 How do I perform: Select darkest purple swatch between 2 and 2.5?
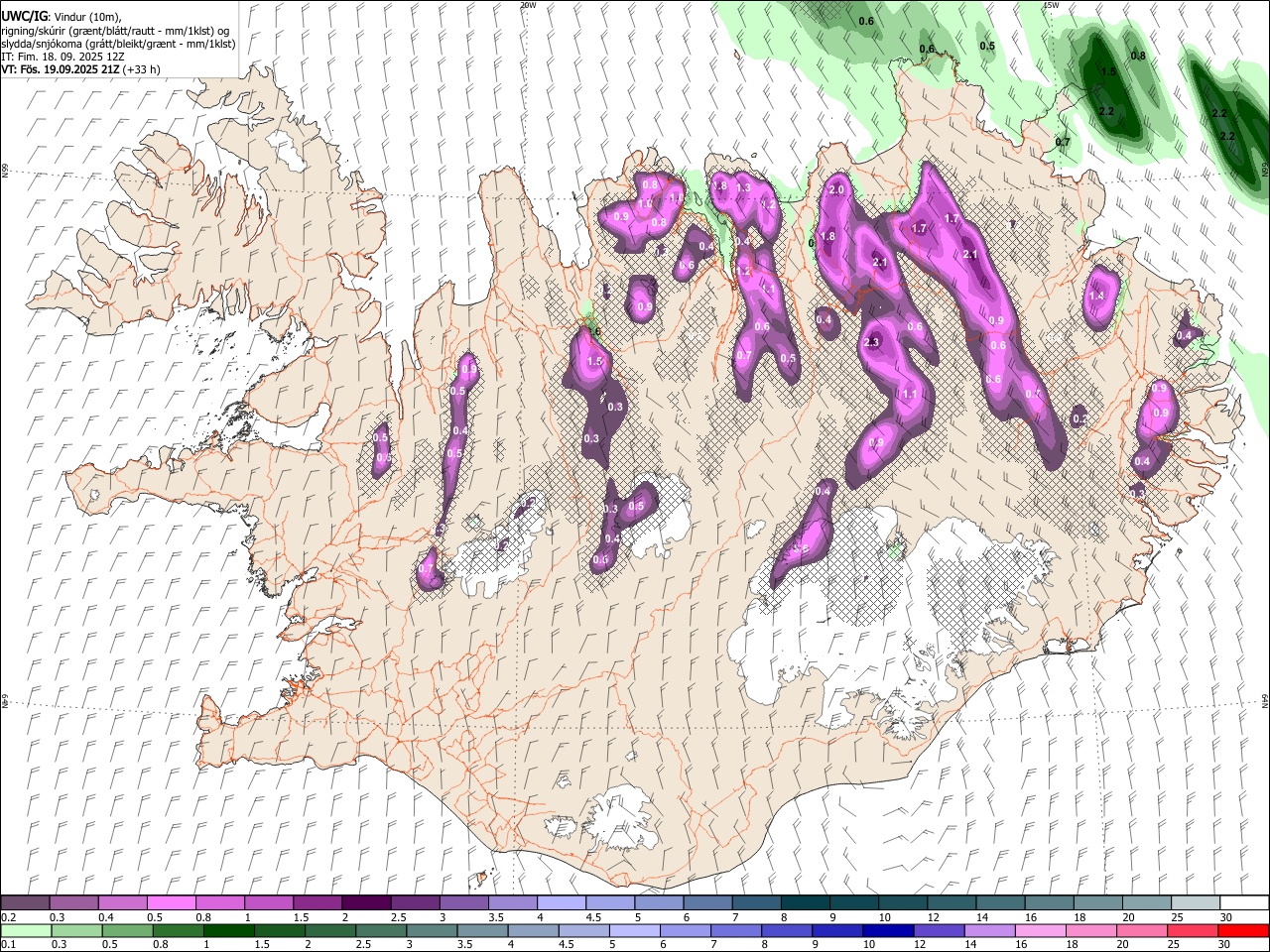(365, 903)
